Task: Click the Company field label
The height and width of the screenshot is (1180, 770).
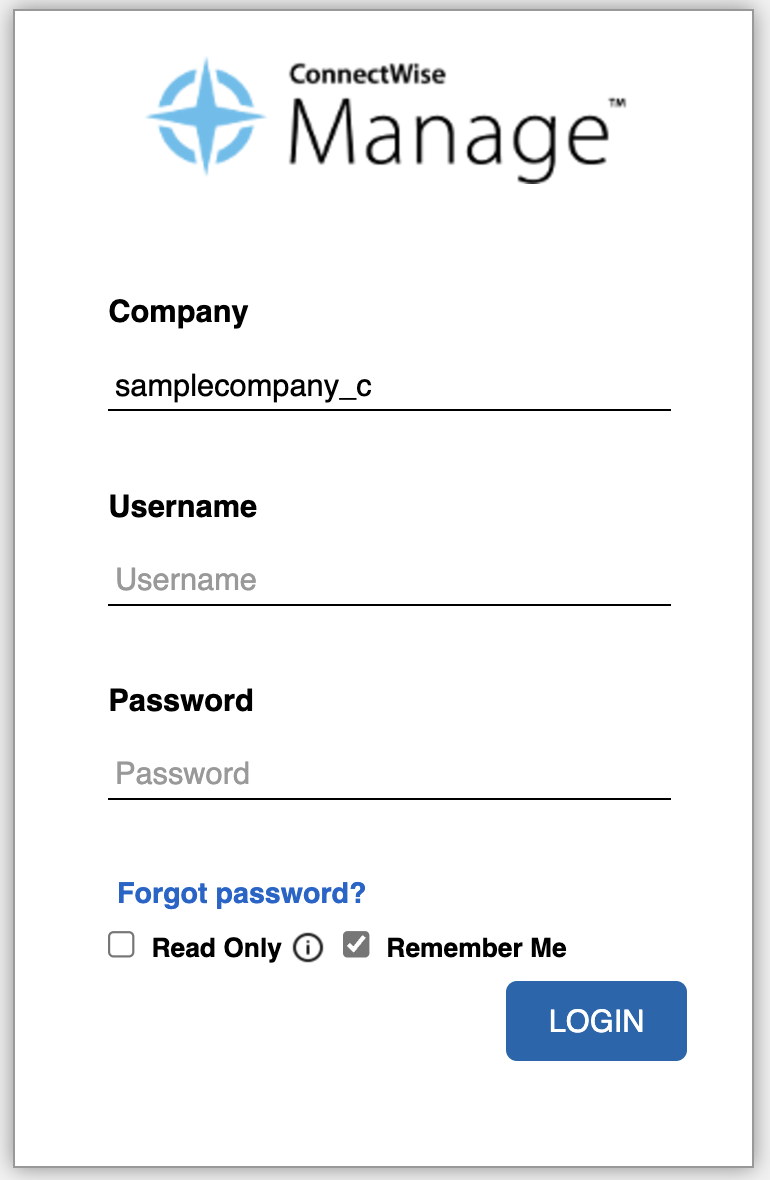Action: [179, 312]
